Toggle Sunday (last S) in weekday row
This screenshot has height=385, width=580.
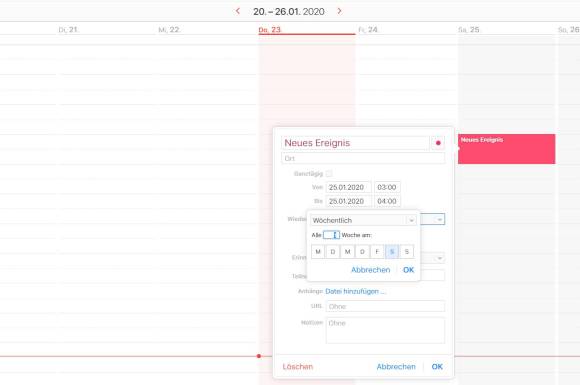coord(407,252)
